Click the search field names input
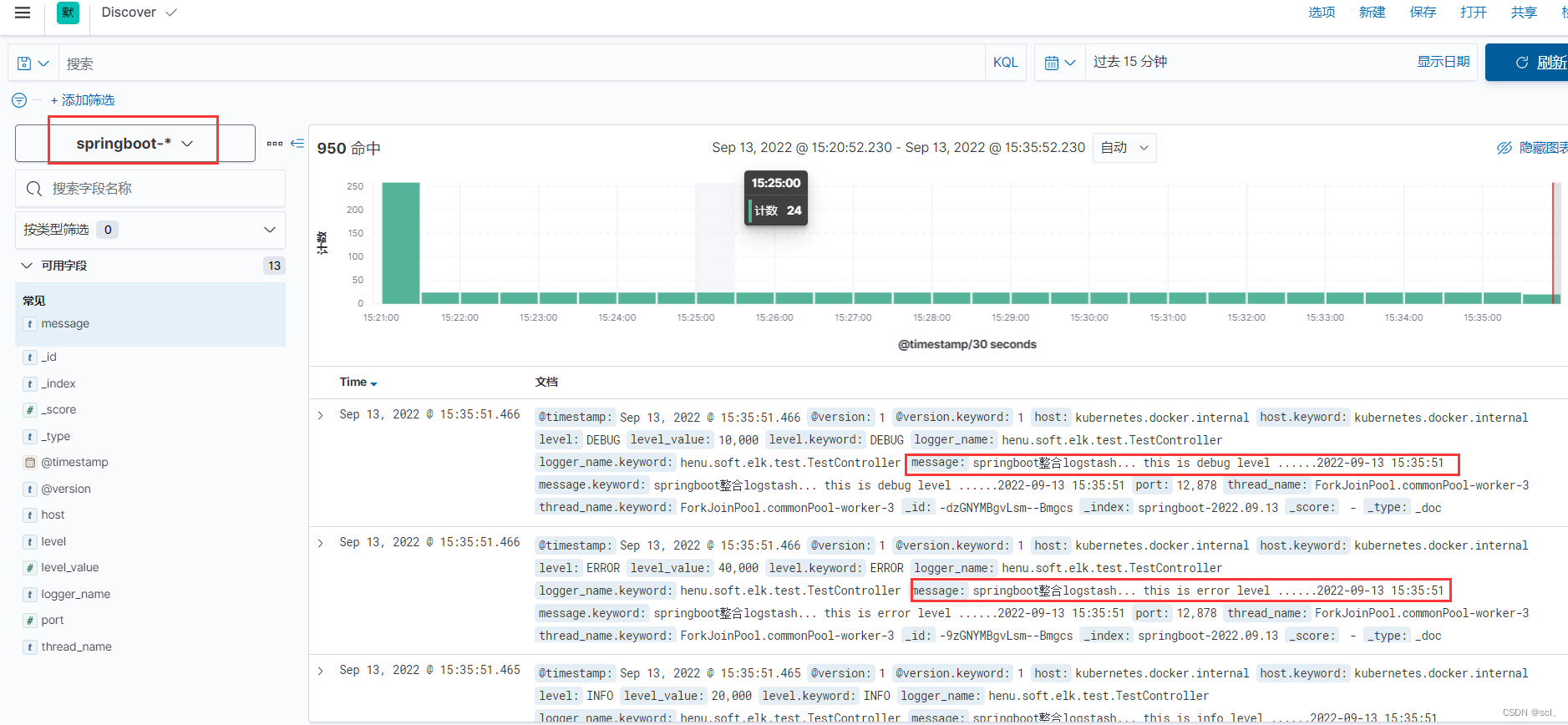This screenshot has height=725, width=1568. click(150, 189)
